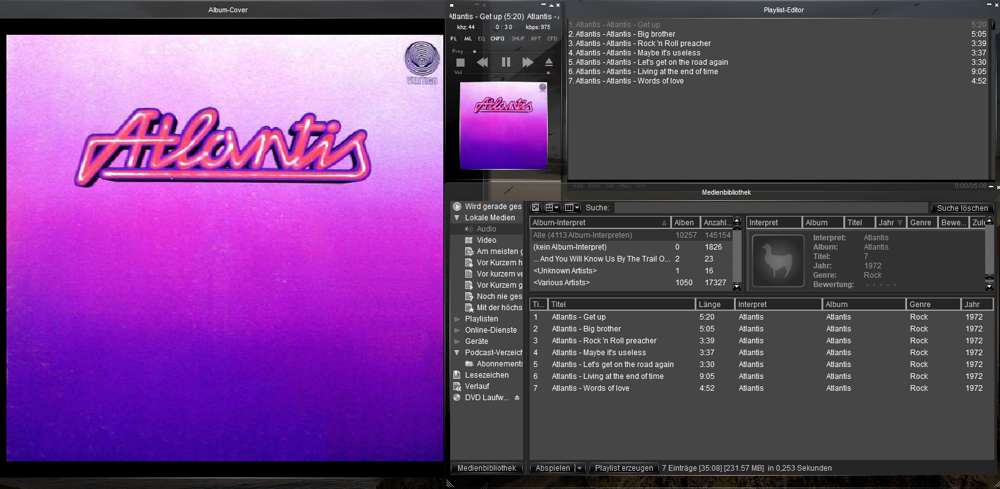1000x489 pixels.
Task: Click the Suche löschen button
Action: coord(961,208)
